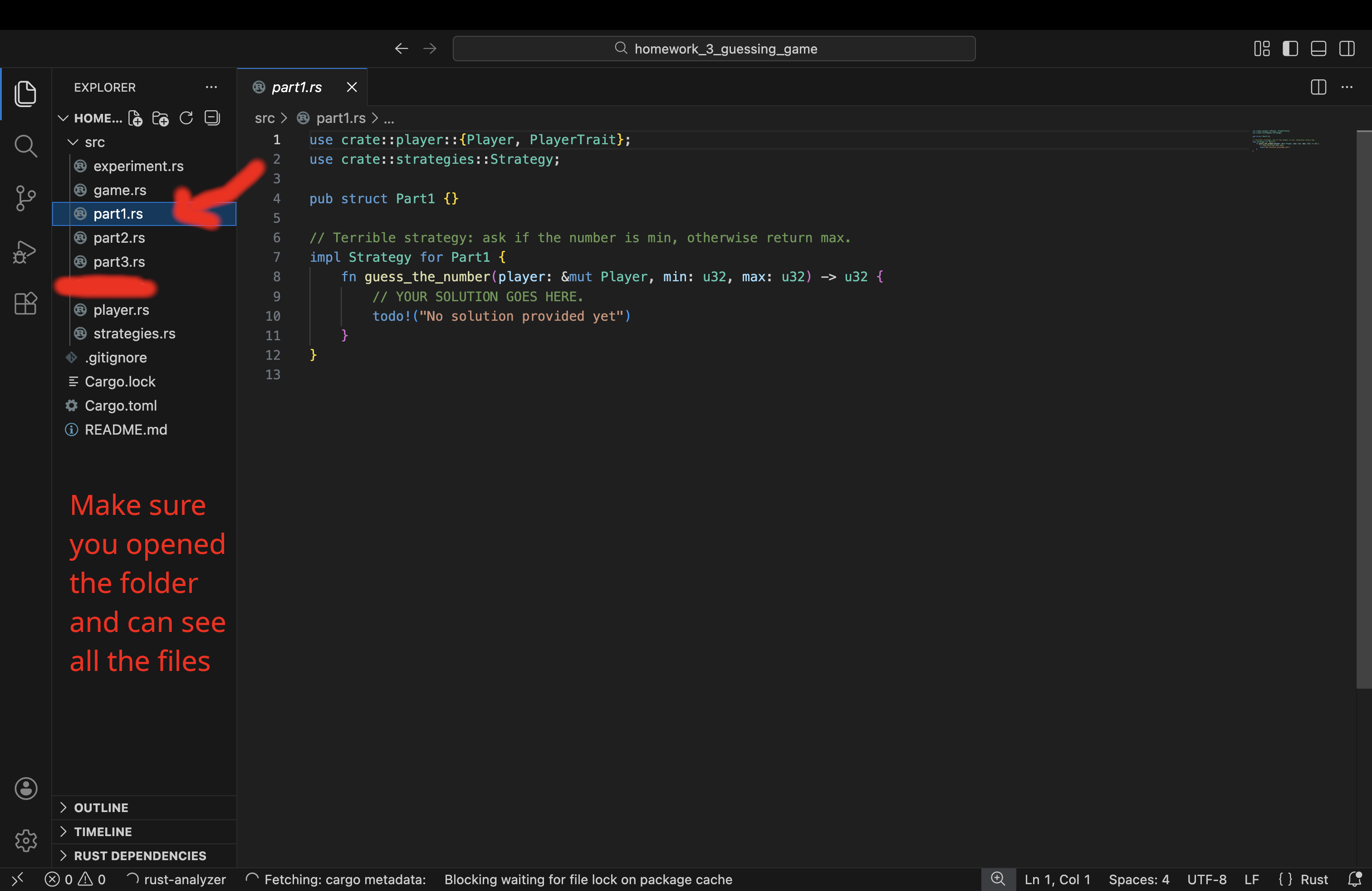
Task: Open the Search view in activity bar
Action: 25,146
